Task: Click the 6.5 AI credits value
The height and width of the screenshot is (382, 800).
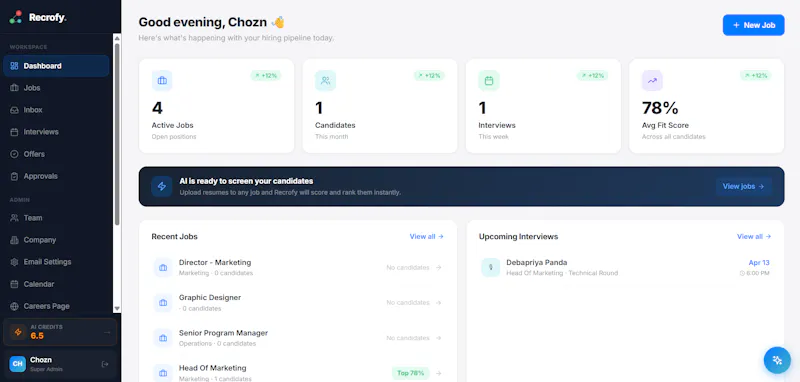Action: [37, 336]
